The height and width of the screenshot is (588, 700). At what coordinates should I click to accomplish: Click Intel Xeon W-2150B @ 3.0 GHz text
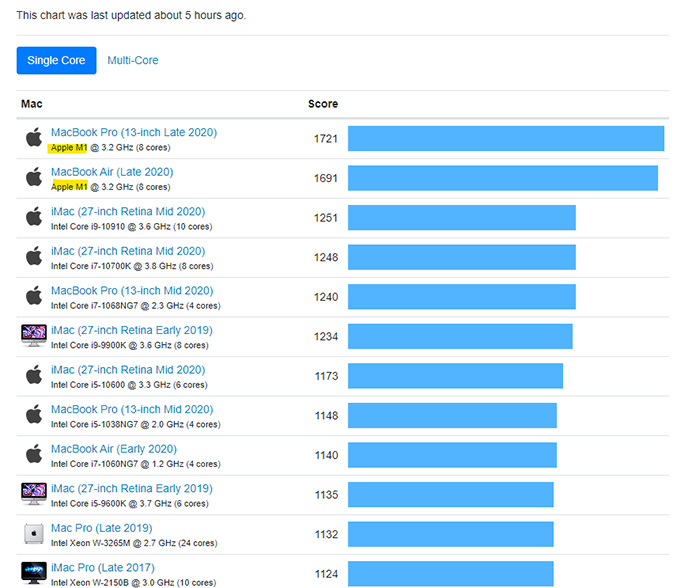pyautogui.click(x=133, y=583)
